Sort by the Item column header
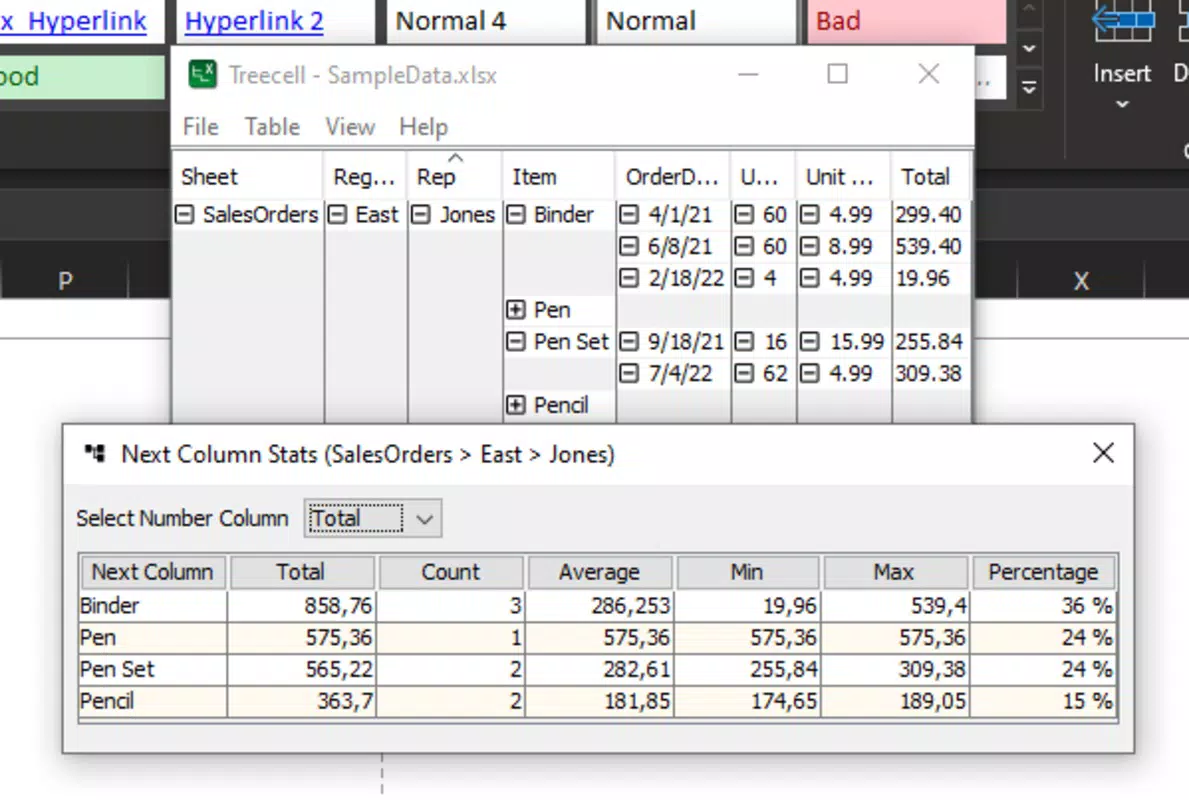The image size is (1189, 800). pyautogui.click(x=559, y=177)
